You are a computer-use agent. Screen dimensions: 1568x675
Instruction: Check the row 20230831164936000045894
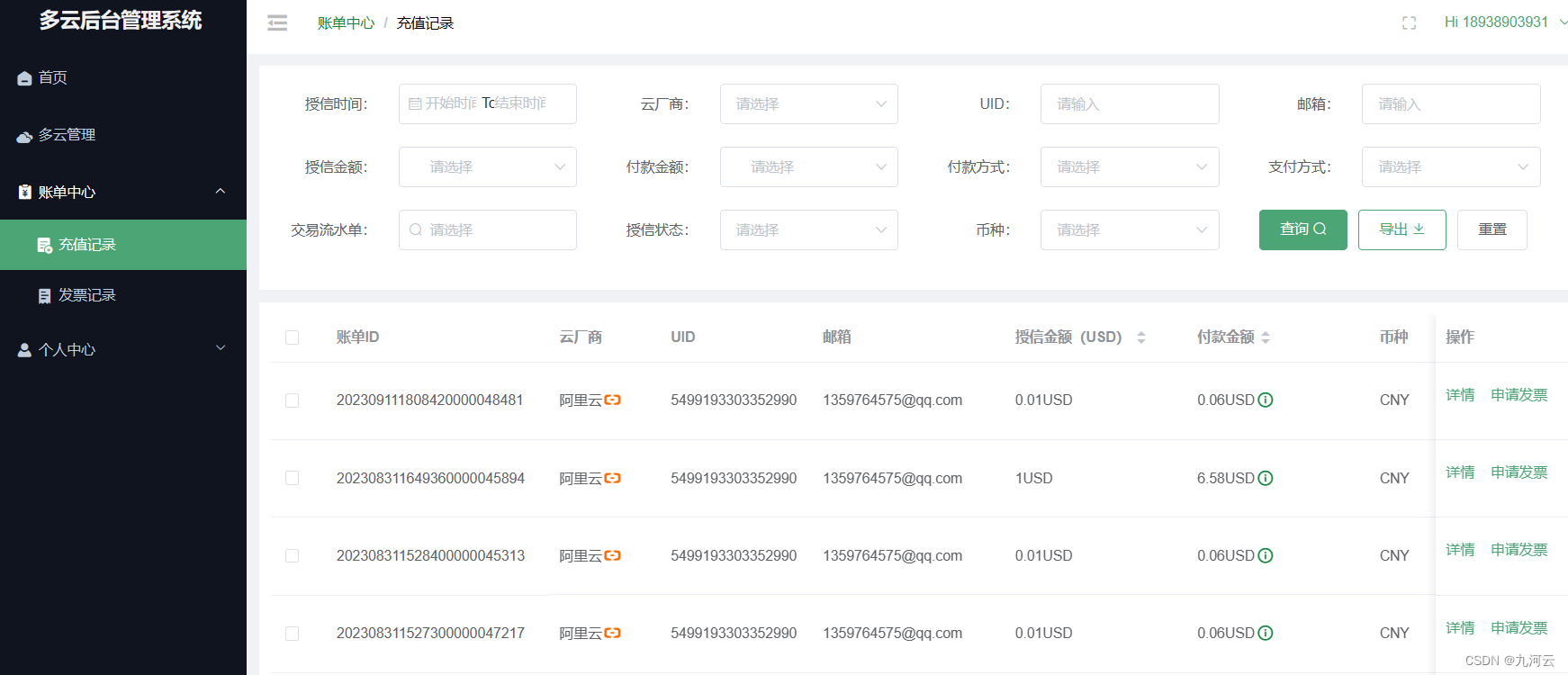click(x=292, y=478)
